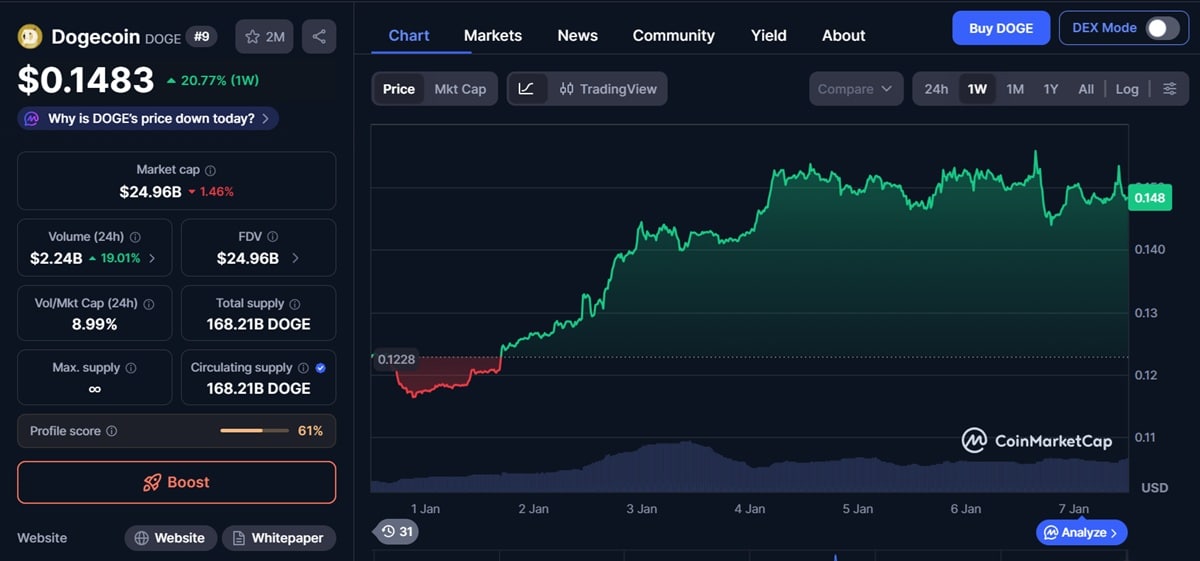Open the Website dropdown button
This screenshot has height=561, width=1200.
click(170, 538)
